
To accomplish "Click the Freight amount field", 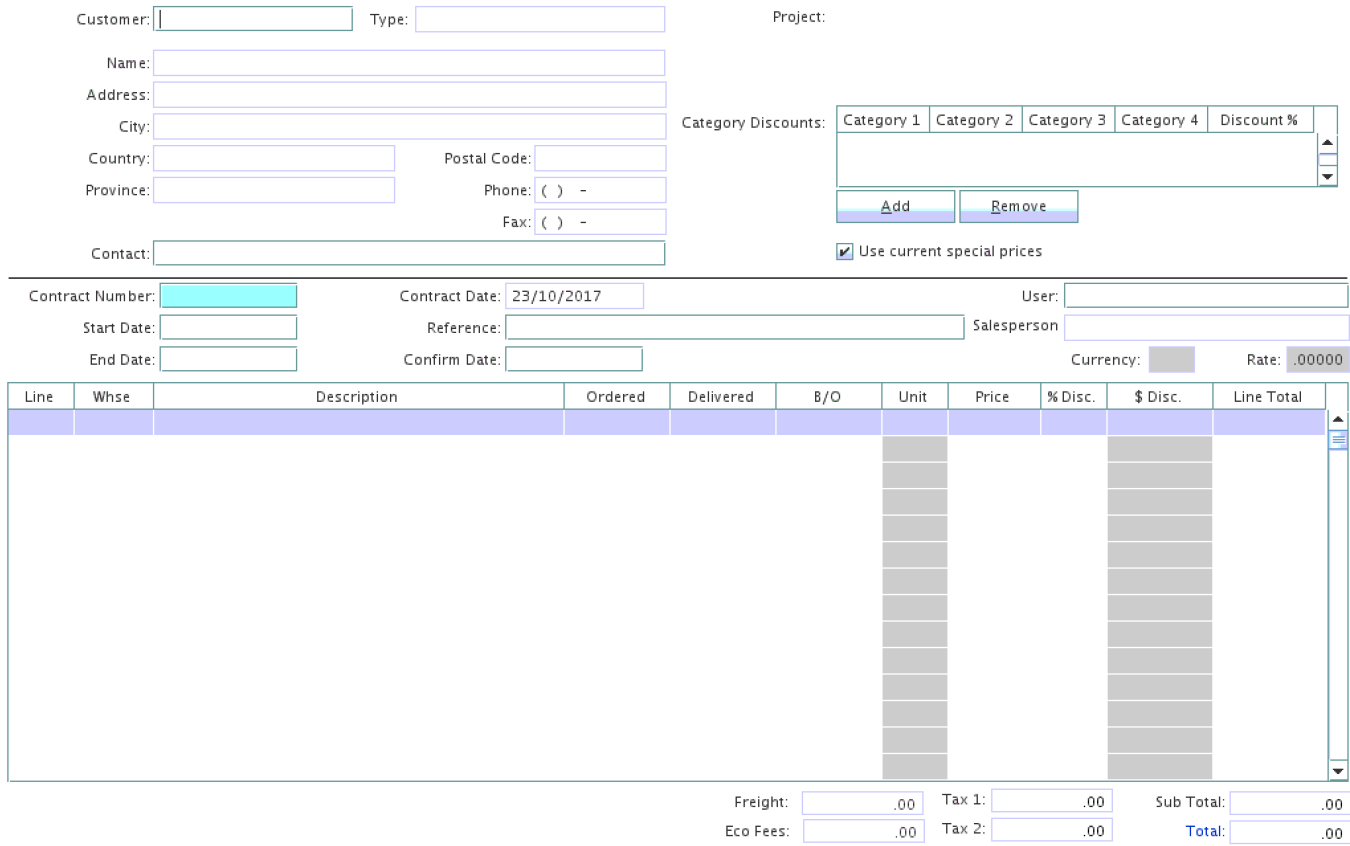I will (862, 803).
